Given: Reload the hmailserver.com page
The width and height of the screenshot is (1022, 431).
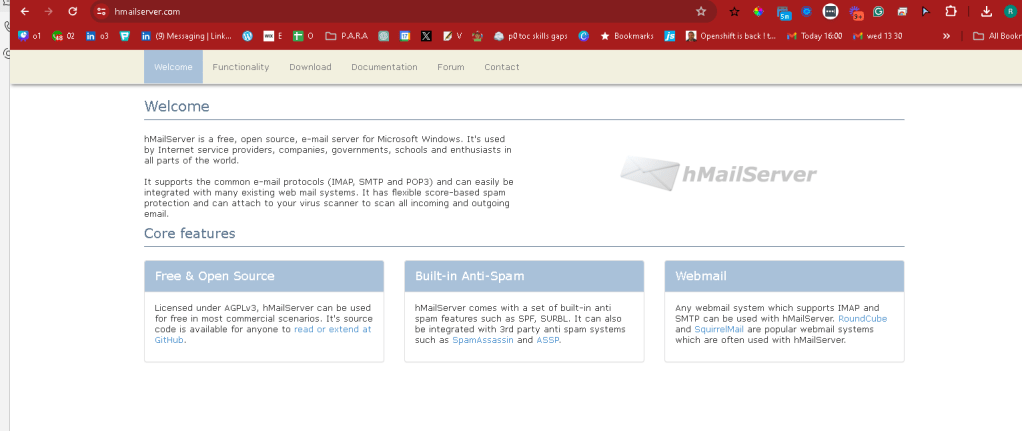Looking at the screenshot, I should (73, 11).
